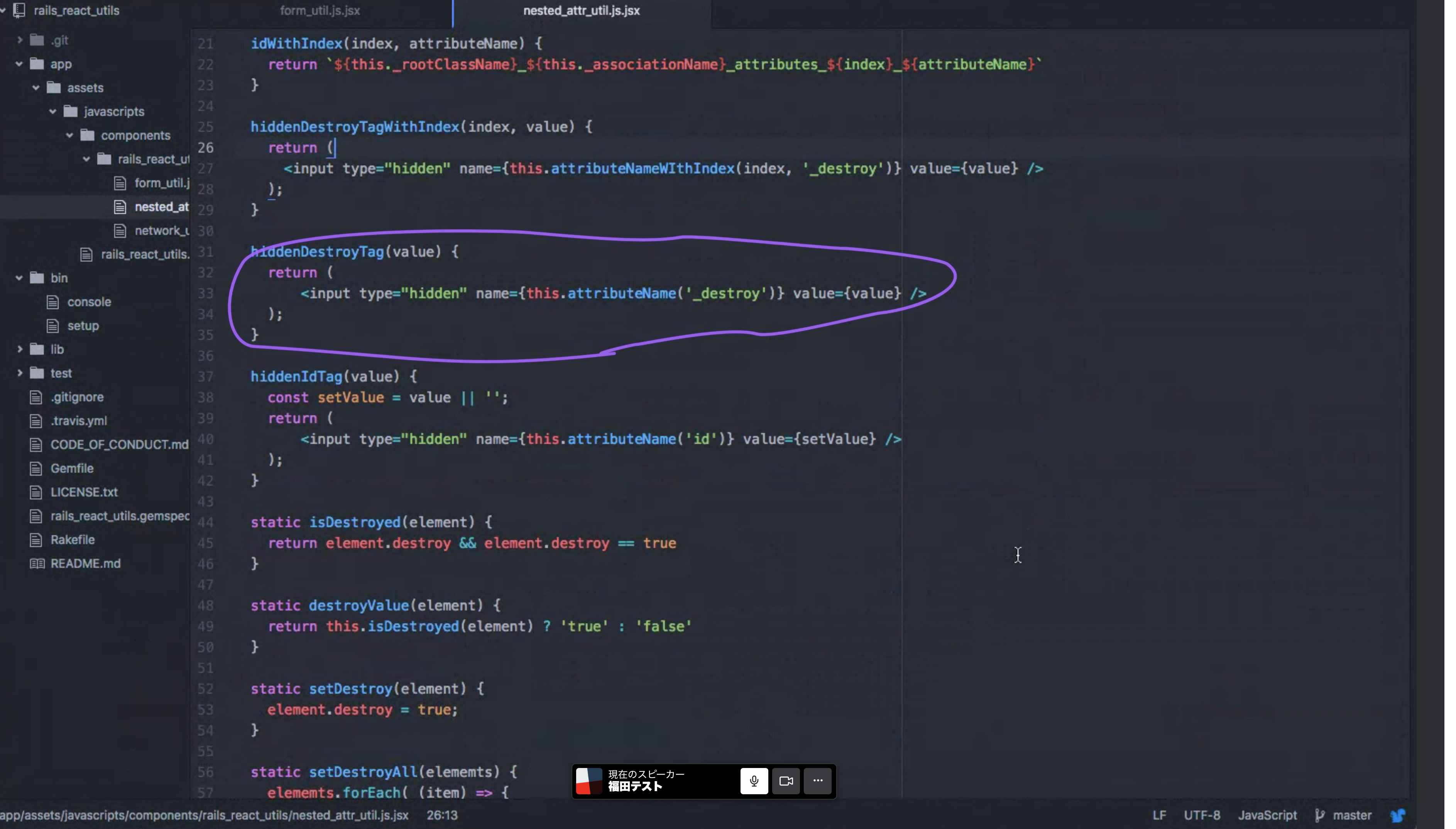Switch to the form_util.js.jsx tab
The height and width of the screenshot is (829, 1456).
tap(320, 10)
